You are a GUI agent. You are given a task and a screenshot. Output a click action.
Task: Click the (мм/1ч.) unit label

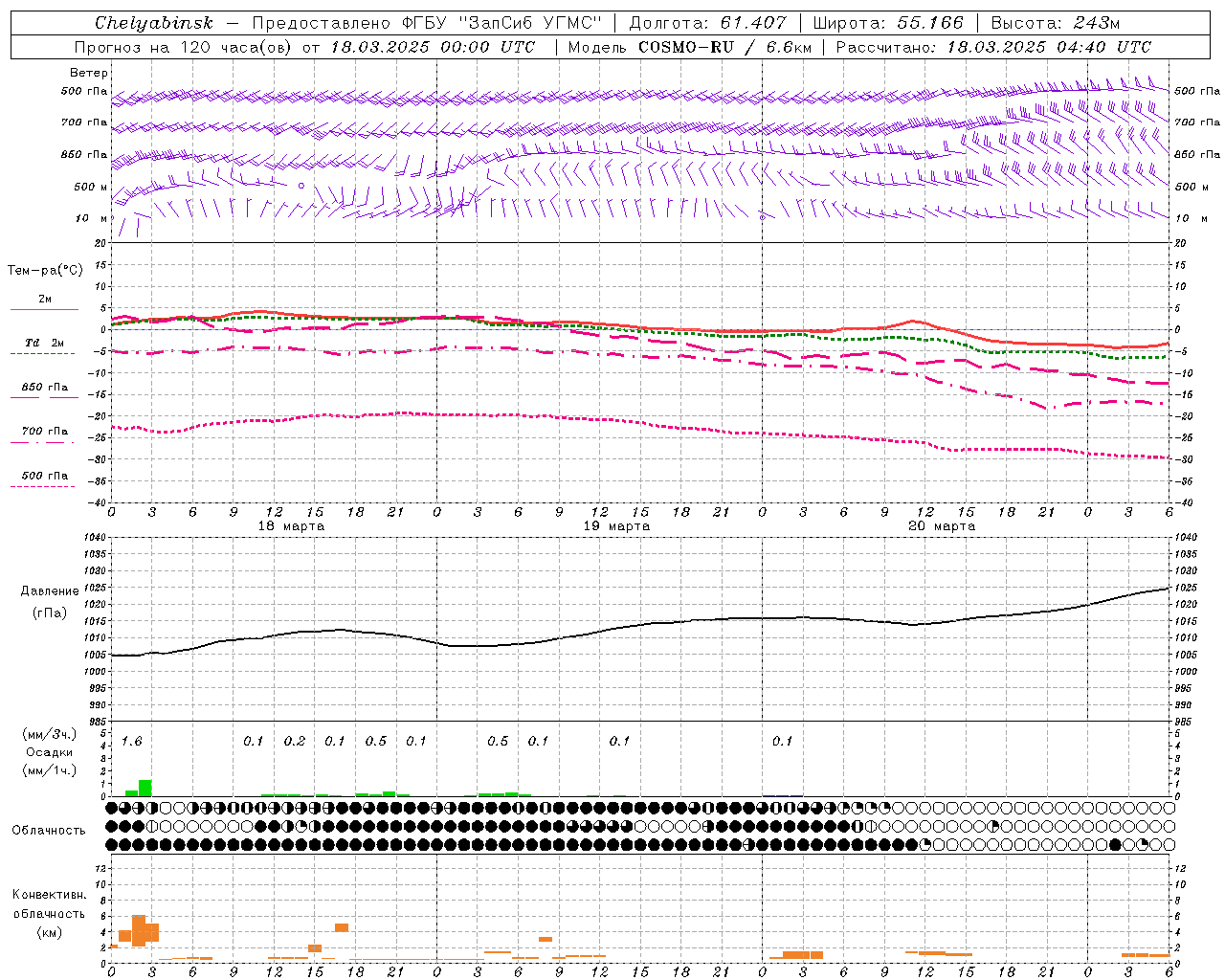50,770
